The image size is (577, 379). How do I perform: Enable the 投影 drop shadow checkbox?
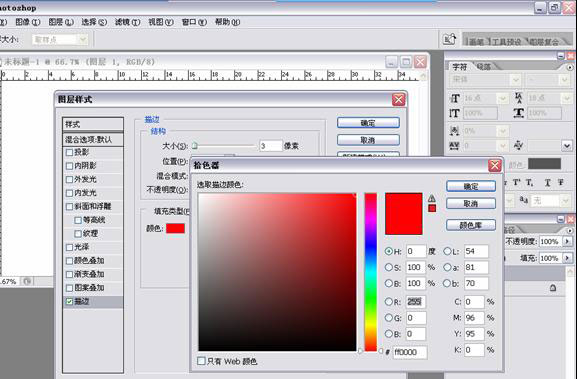pyautogui.click(x=69, y=152)
